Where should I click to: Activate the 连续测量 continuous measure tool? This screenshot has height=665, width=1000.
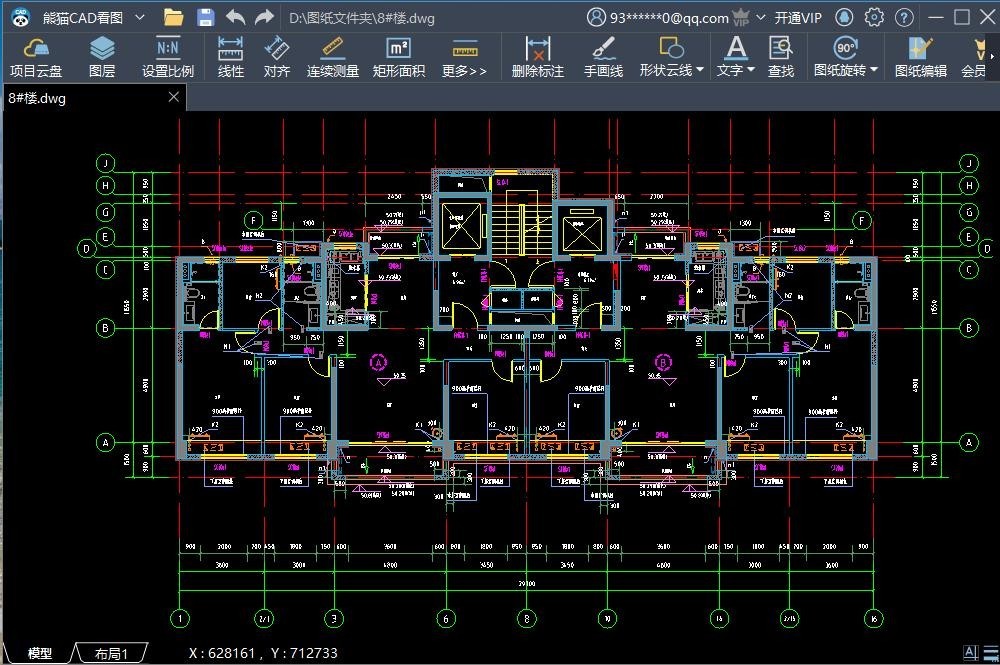pos(333,57)
